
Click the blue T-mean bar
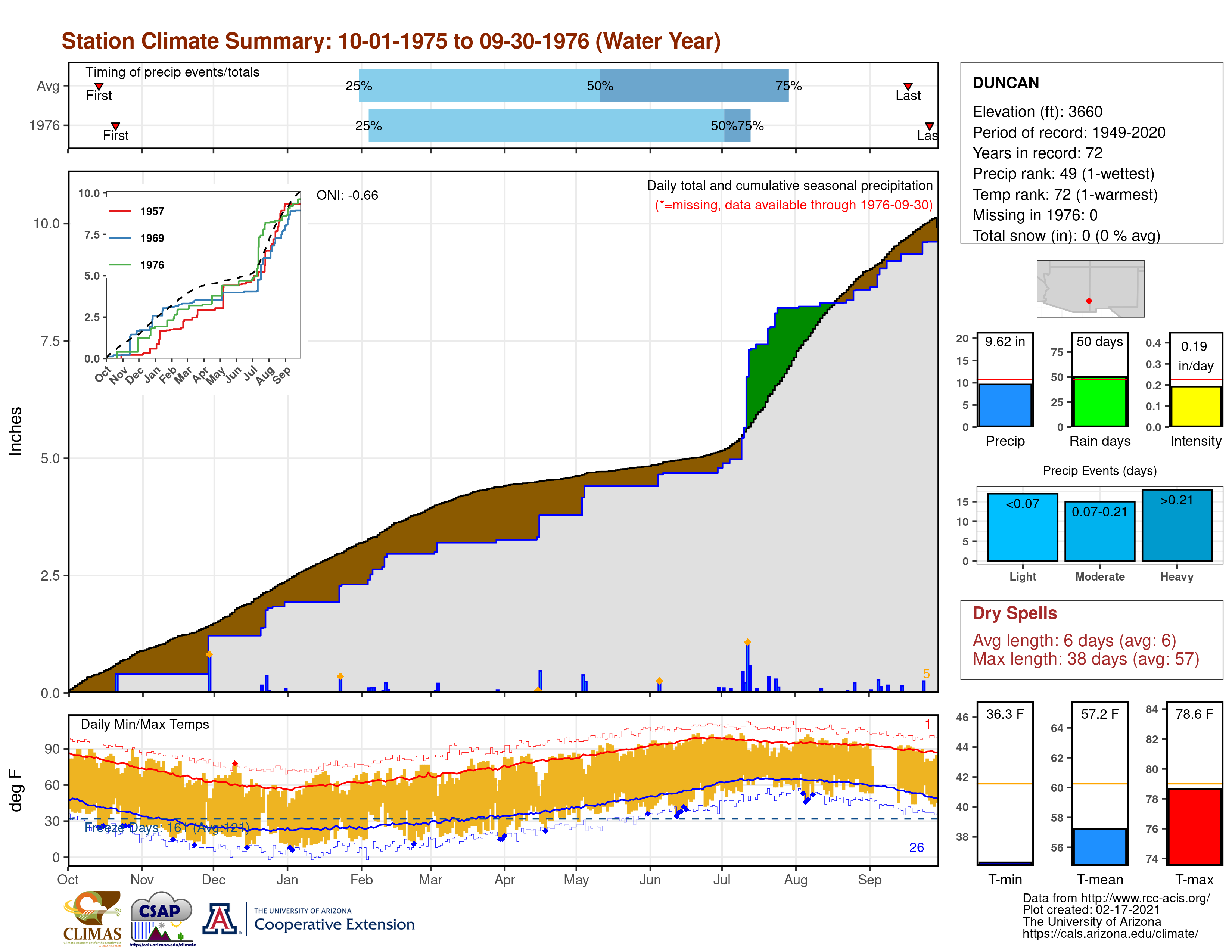1099,847
